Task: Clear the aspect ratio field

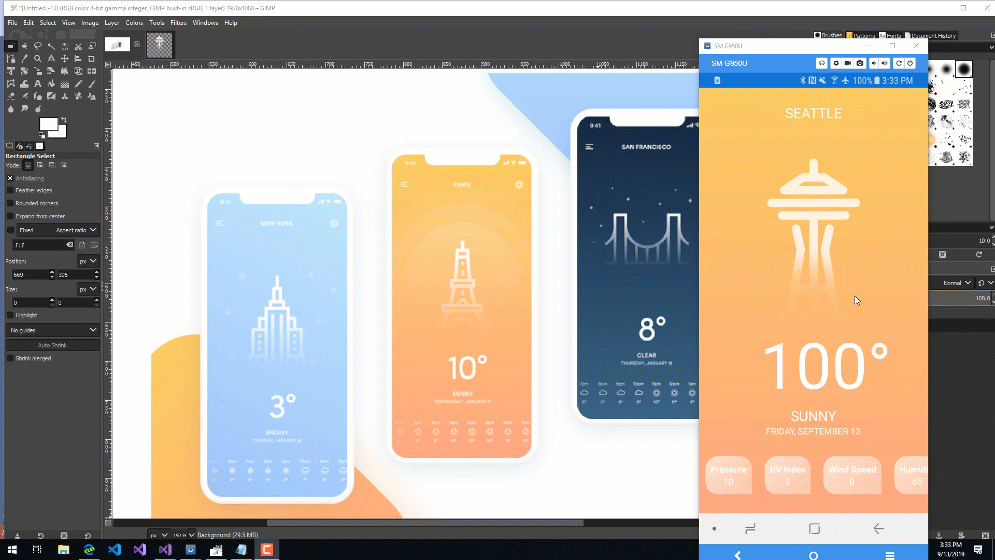Action: point(69,244)
